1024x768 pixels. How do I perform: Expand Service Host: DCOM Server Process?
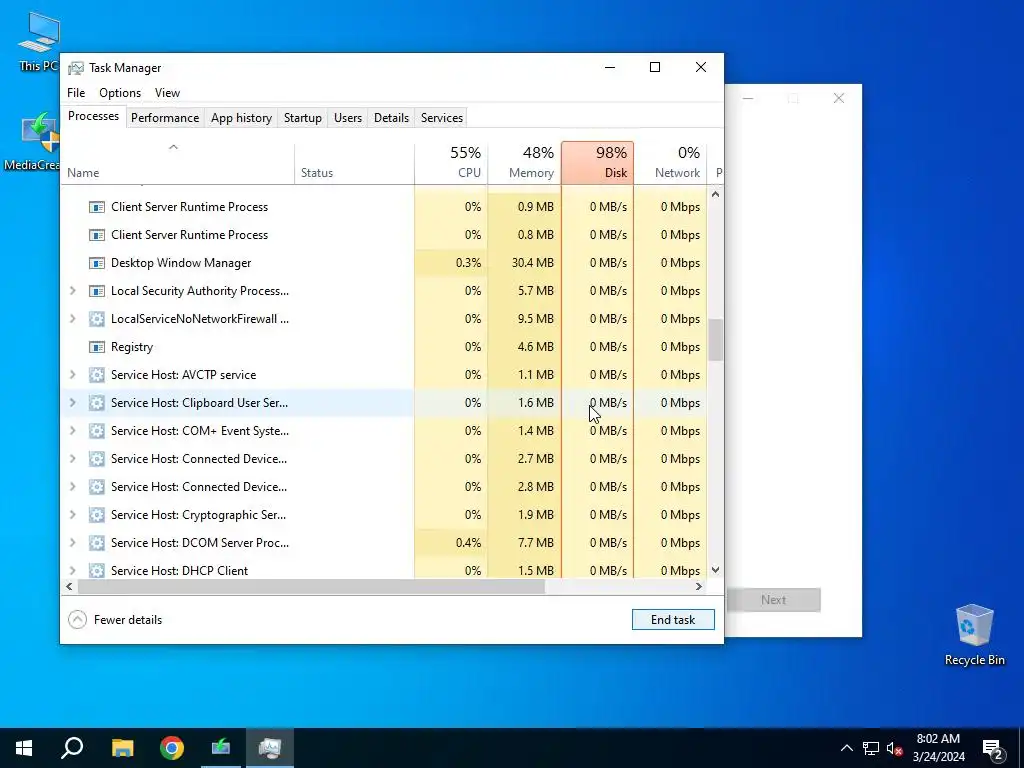(72, 543)
